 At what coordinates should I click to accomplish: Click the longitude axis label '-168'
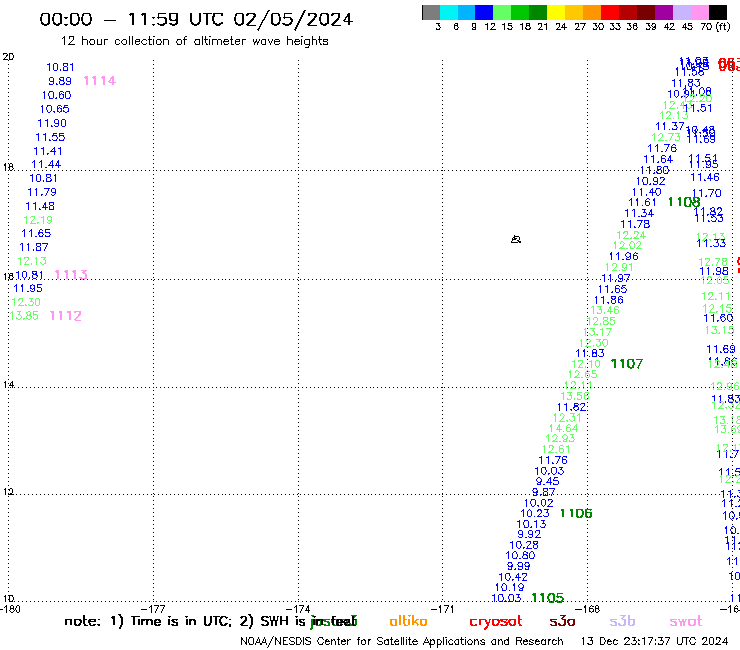(588, 609)
